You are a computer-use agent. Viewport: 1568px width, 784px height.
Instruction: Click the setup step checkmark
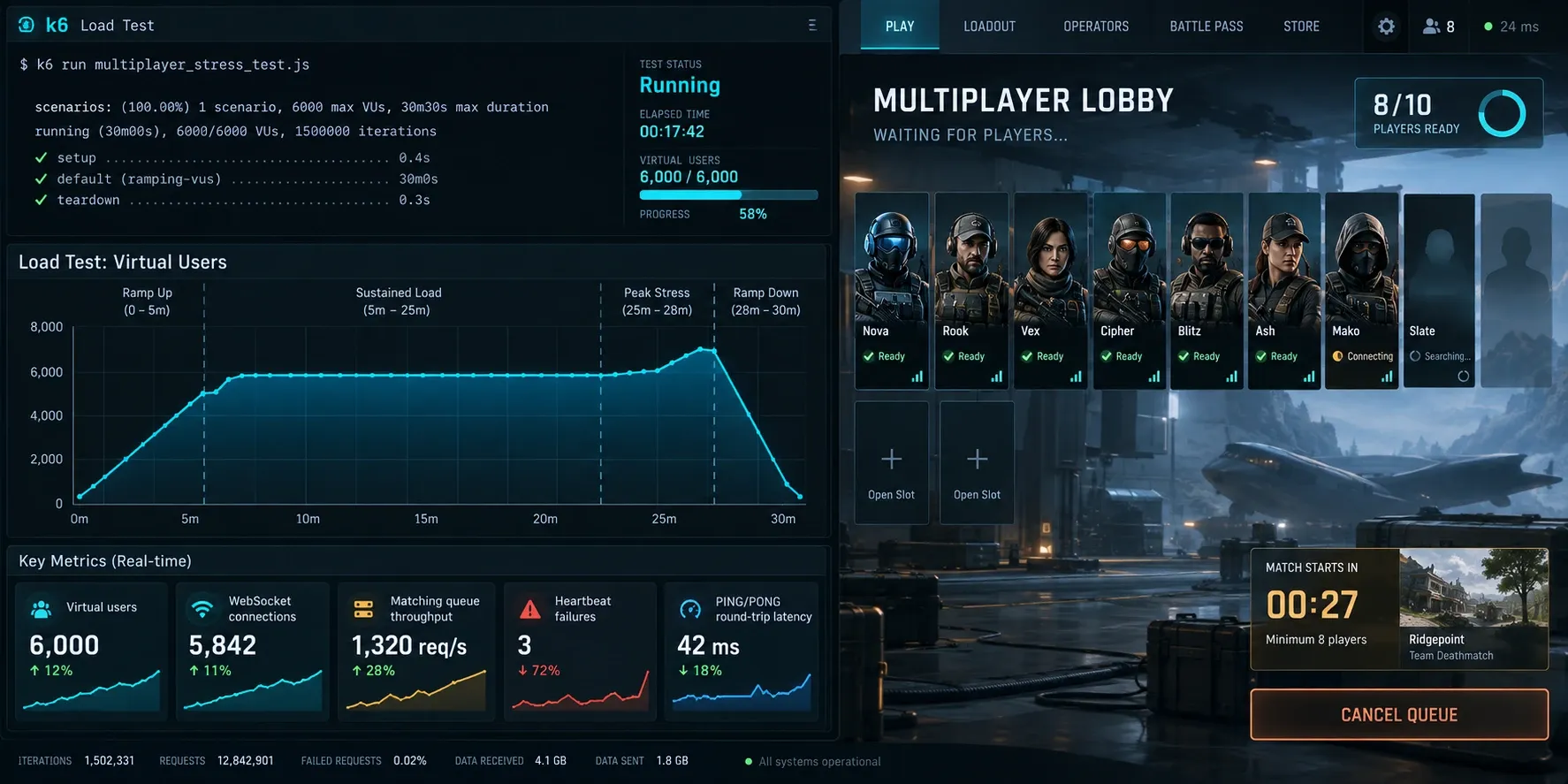[x=41, y=157]
